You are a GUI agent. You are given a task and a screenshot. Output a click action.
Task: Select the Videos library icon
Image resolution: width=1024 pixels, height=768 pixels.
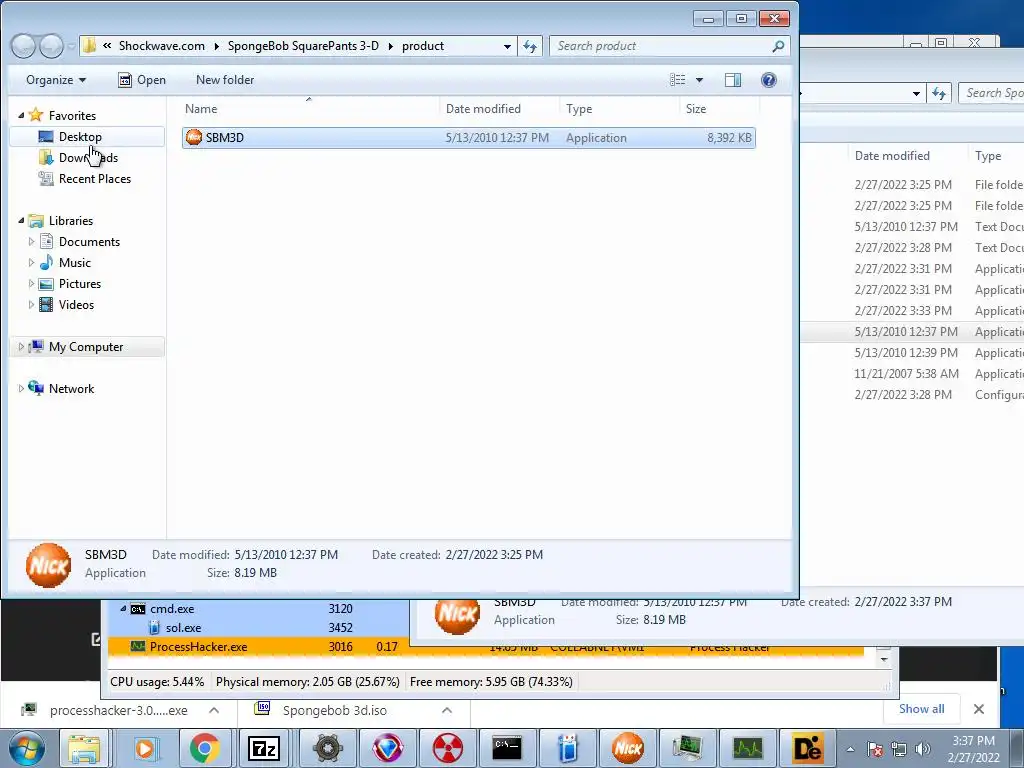[x=46, y=304]
